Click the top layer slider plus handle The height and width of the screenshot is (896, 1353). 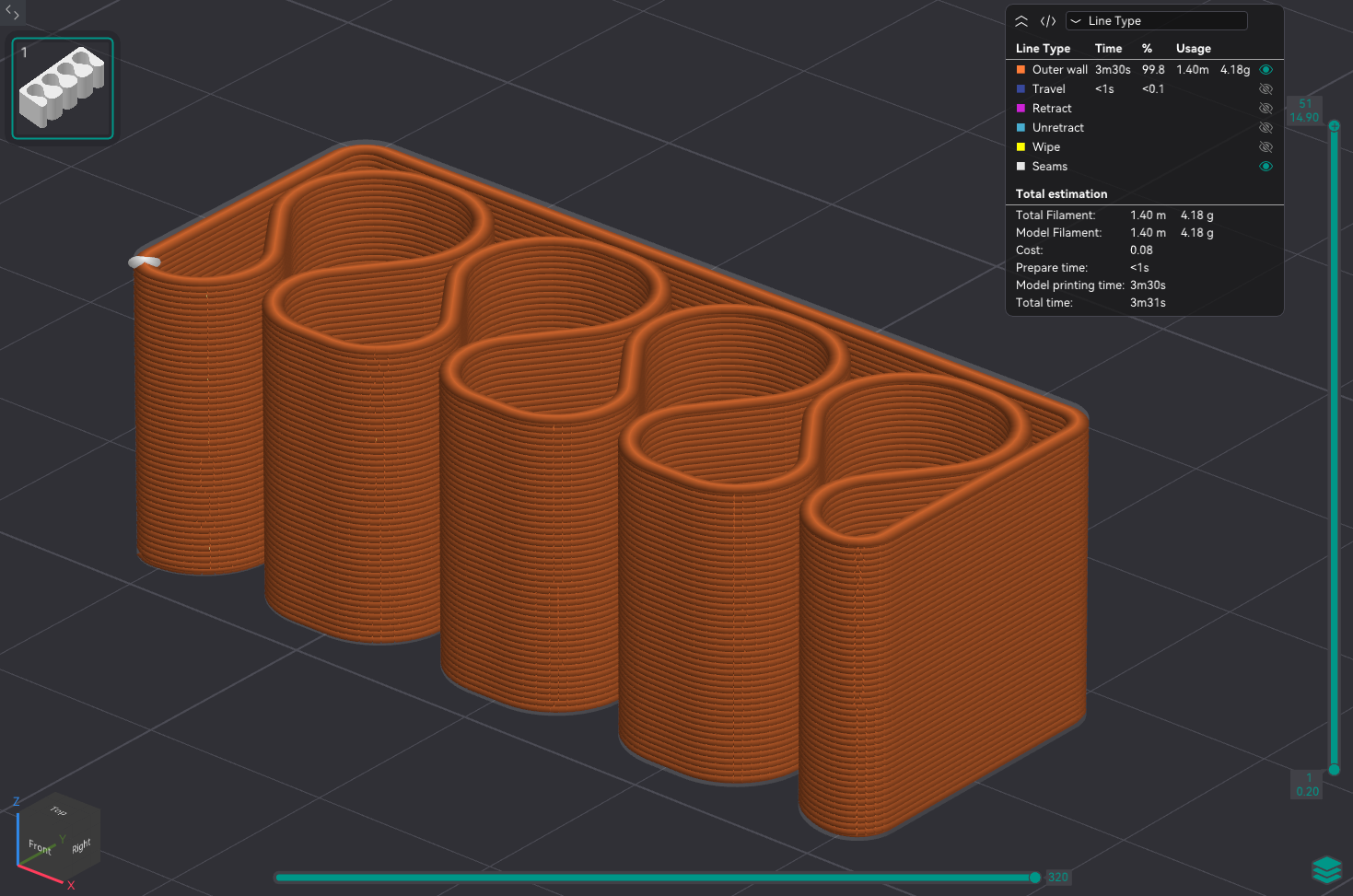pyautogui.click(x=1334, y=126)
